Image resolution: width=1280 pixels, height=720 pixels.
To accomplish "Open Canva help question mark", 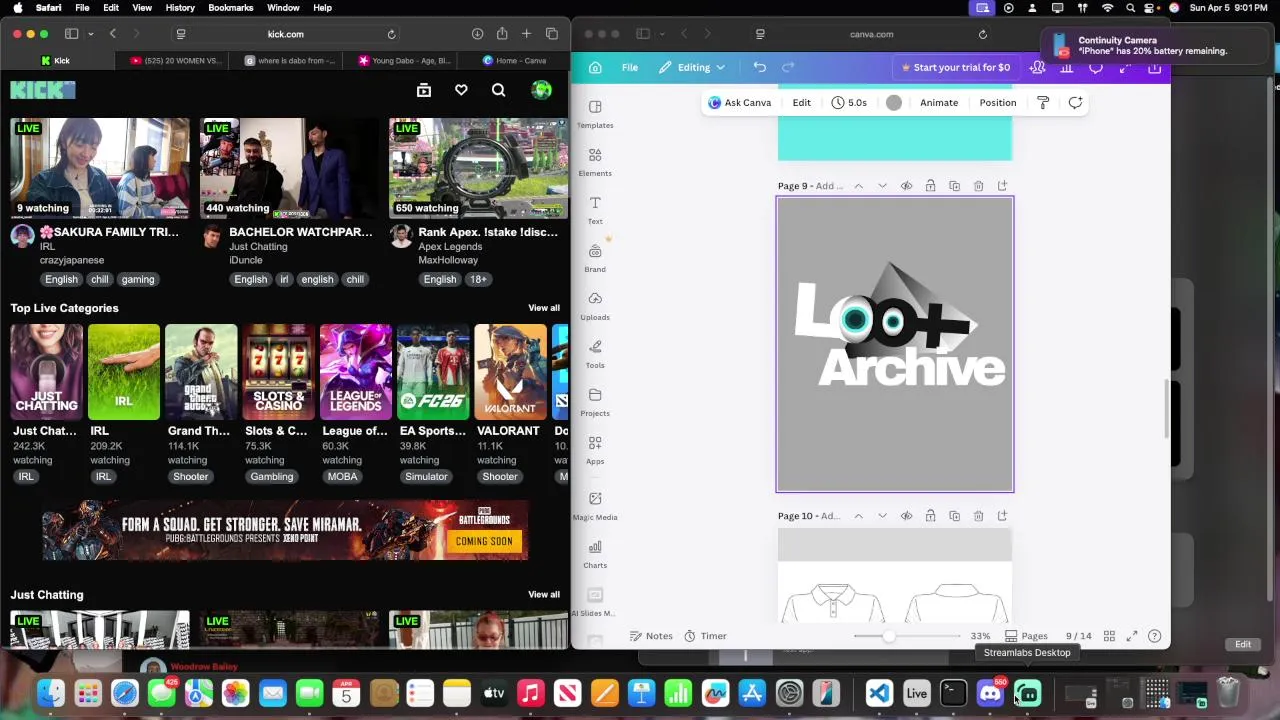I will pyautogui.click(x=1155, y=636).
